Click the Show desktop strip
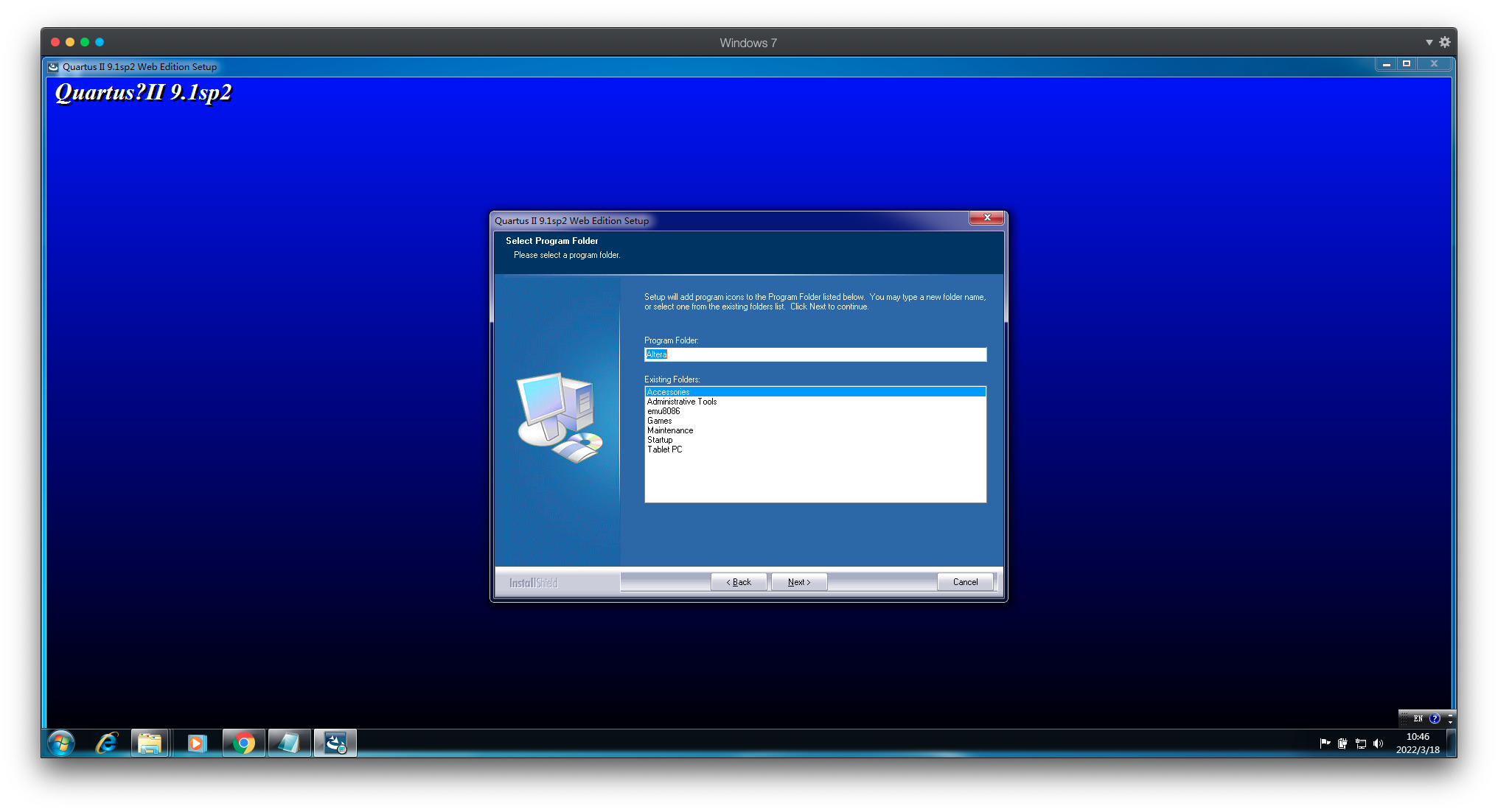This screenshot has width=1498, height=812. click(x=1452, y=743)
